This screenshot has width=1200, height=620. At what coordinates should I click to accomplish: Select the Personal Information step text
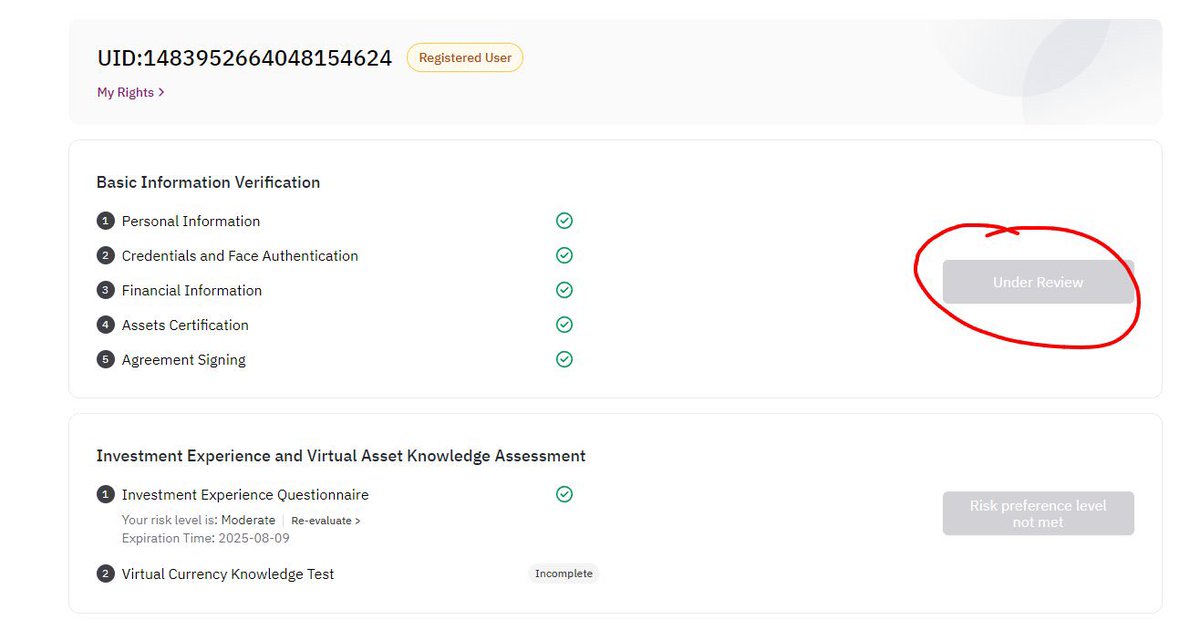[x=191, y=221]
